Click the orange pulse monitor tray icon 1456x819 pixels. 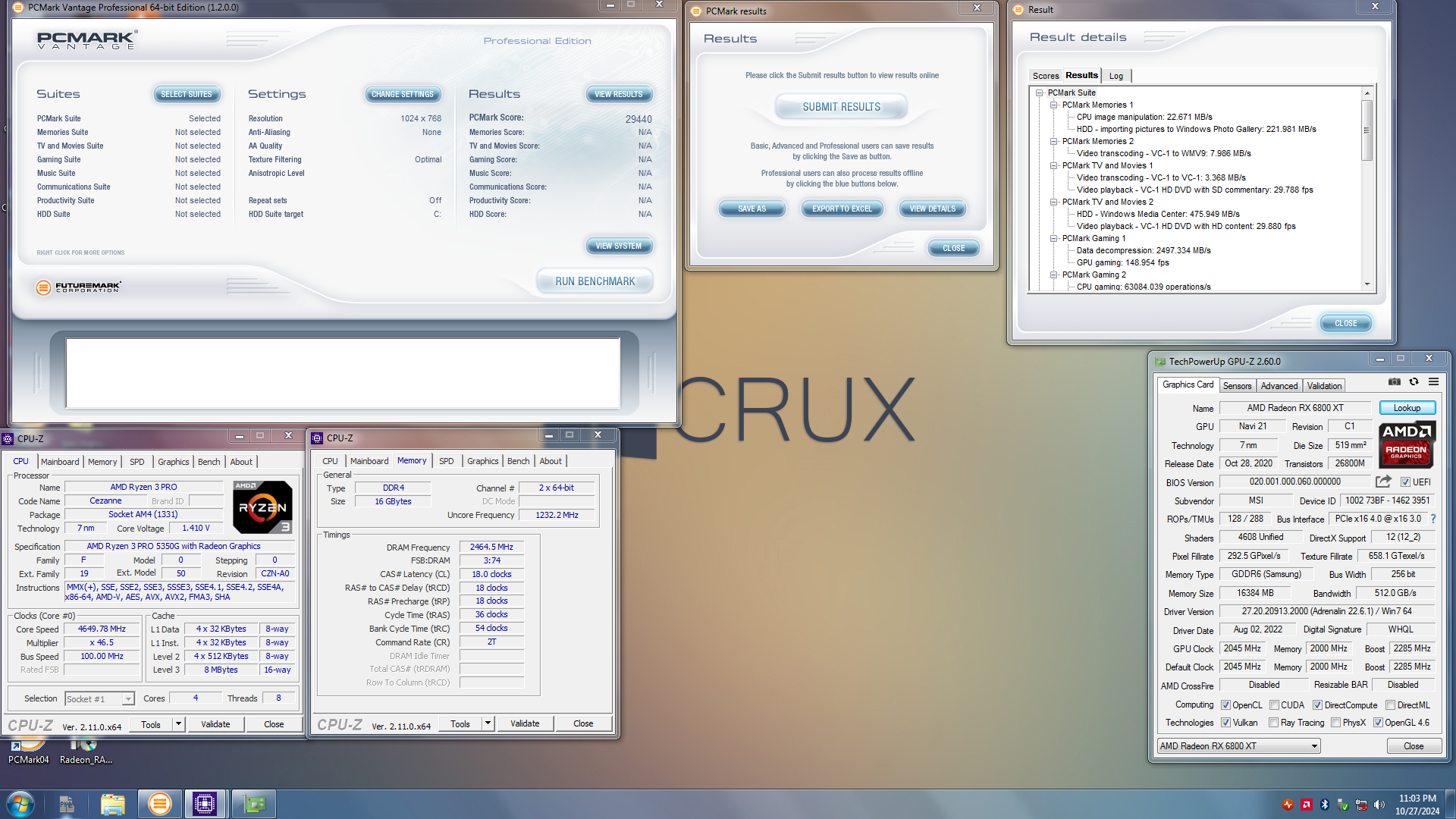(1288, 805)
